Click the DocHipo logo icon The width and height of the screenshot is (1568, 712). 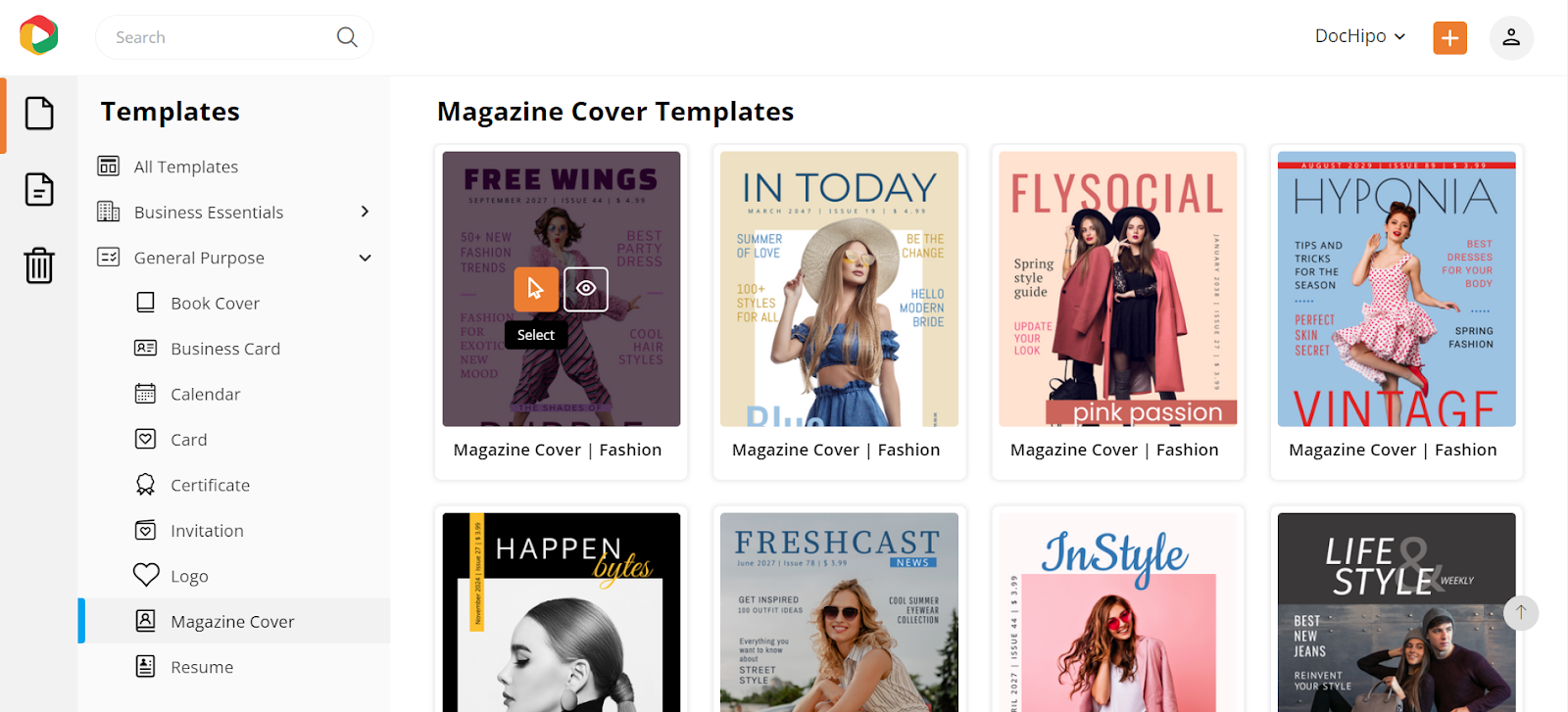(39, 35)
